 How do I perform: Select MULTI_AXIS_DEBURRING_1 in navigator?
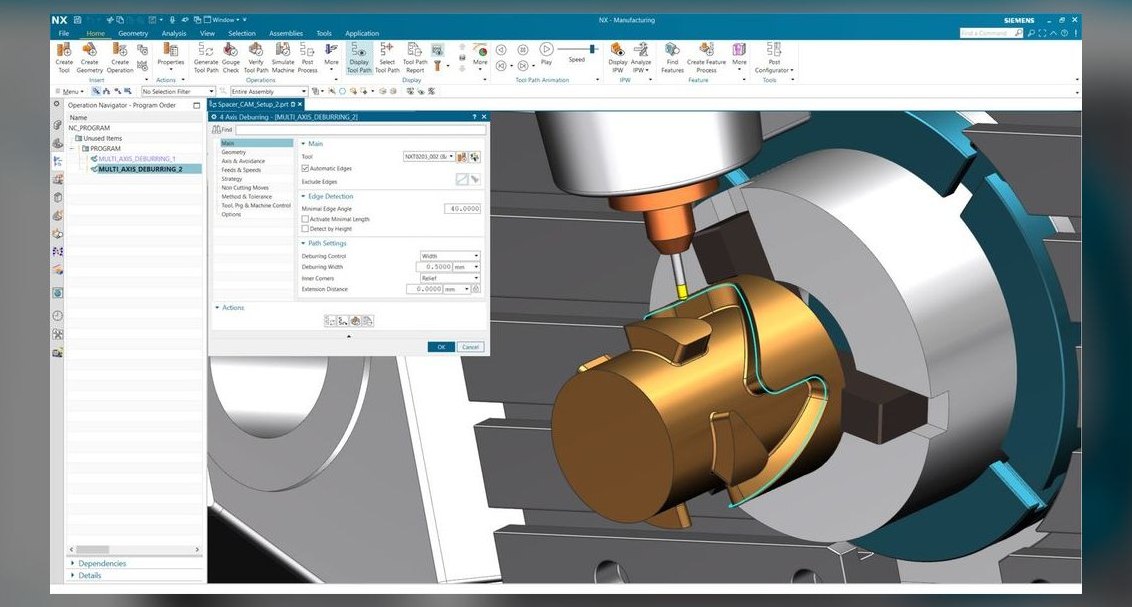136,159
